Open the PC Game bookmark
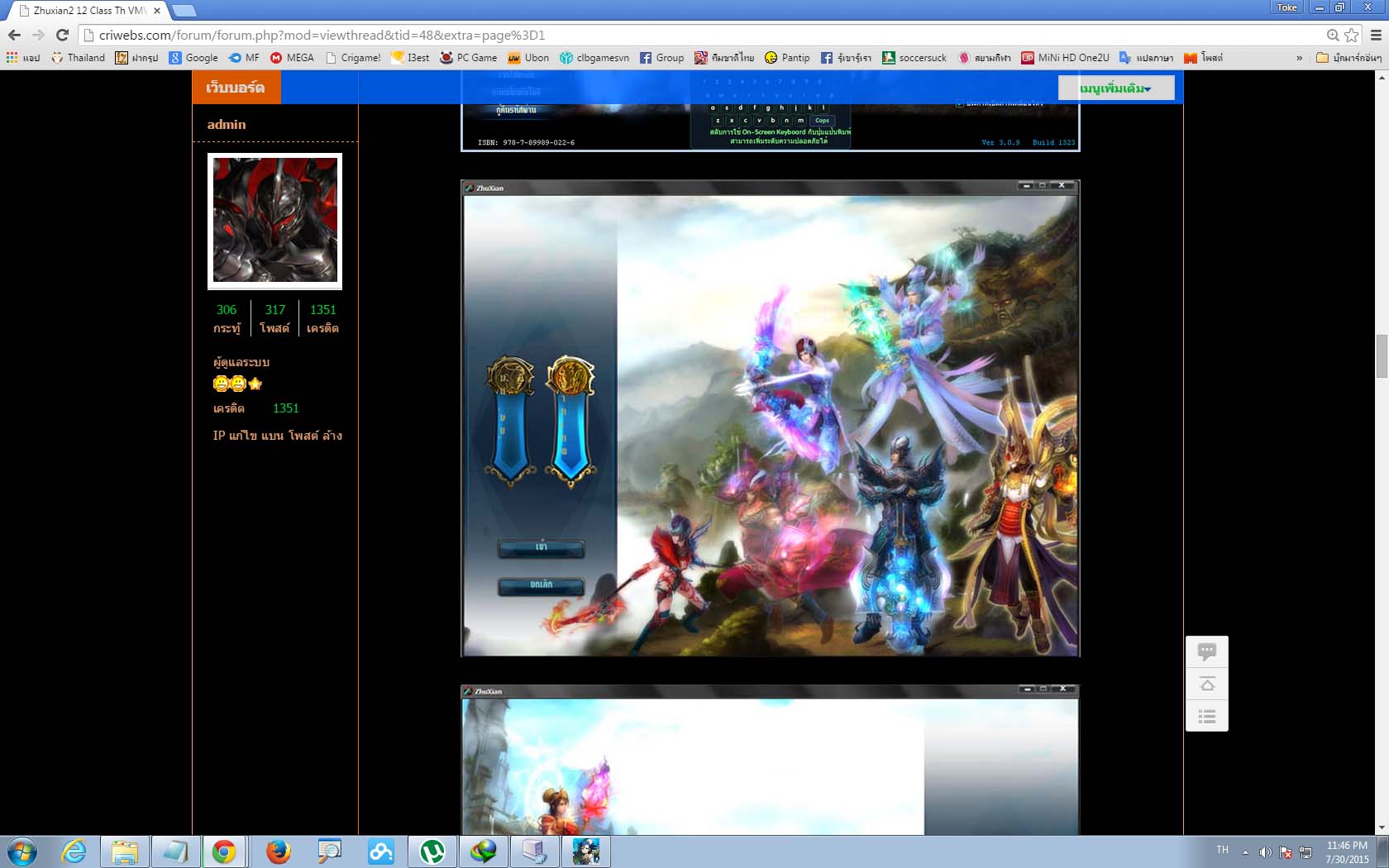1389x868 pixels. (468, 58)
